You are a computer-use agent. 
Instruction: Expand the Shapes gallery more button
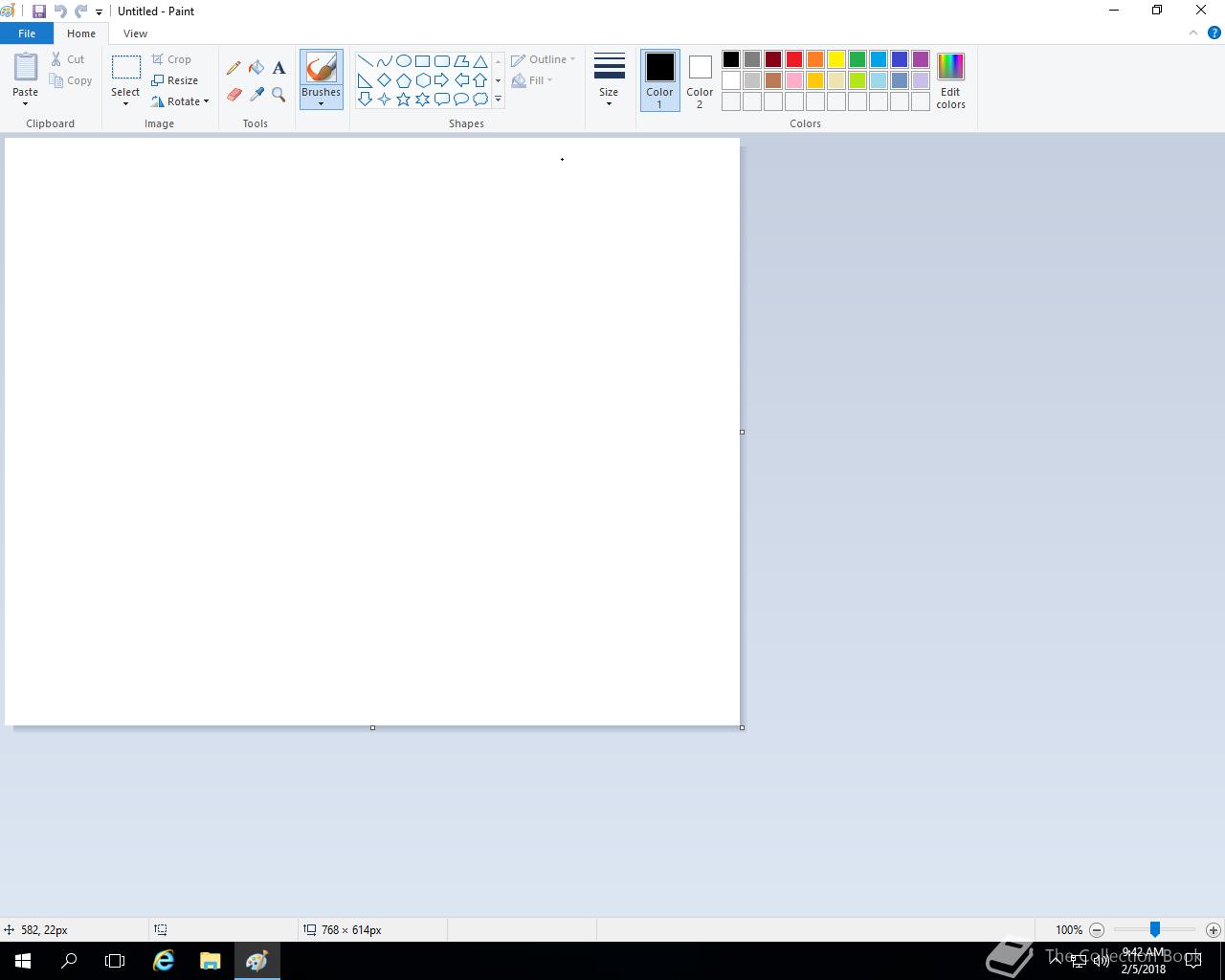coord(498,100)
